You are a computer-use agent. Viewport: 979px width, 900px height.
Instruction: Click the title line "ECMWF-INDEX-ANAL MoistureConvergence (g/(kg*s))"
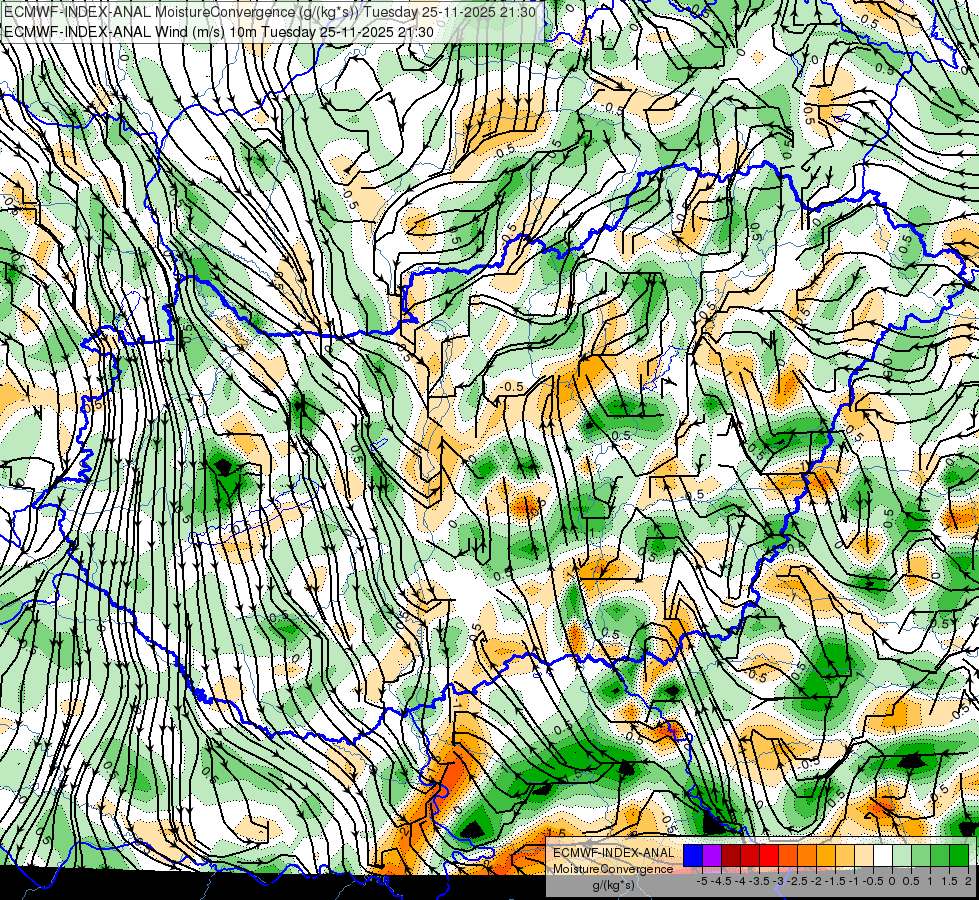[182, 12]
